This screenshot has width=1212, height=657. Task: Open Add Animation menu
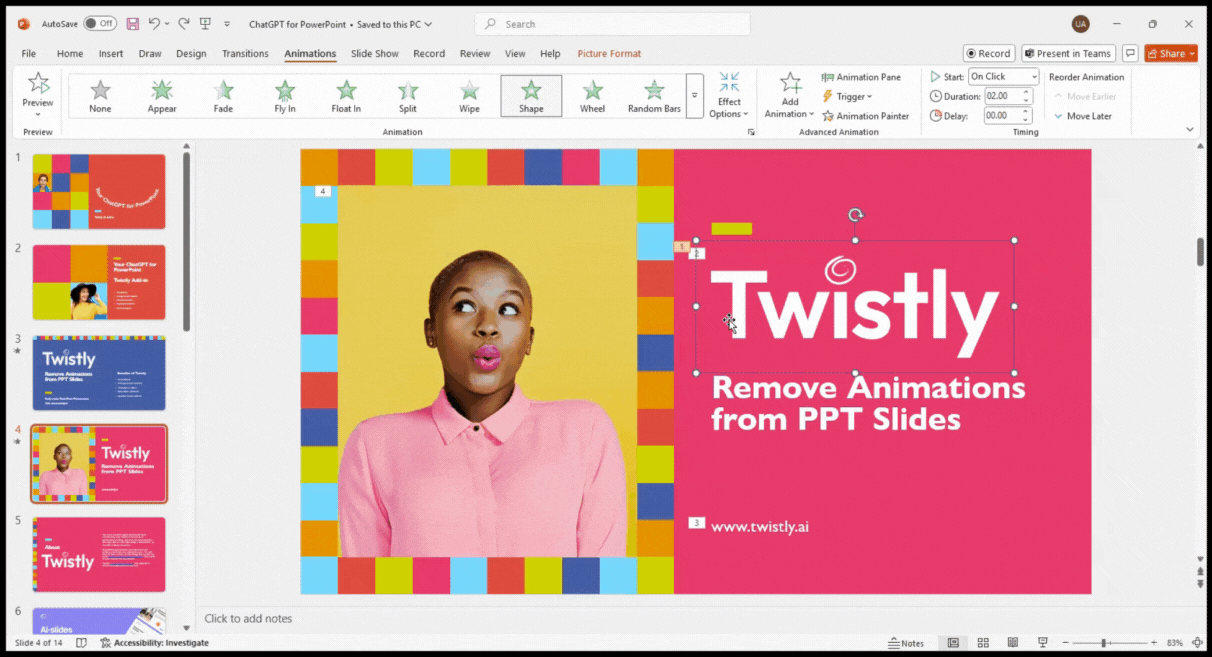click(x=790, y=95)
